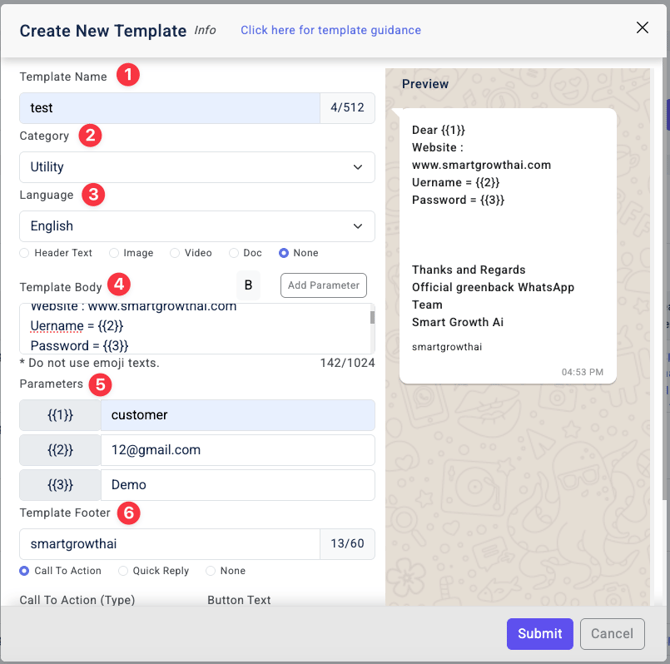Choose the Video header radio option
Screen dimensions: 670x664
click(175, 253)
